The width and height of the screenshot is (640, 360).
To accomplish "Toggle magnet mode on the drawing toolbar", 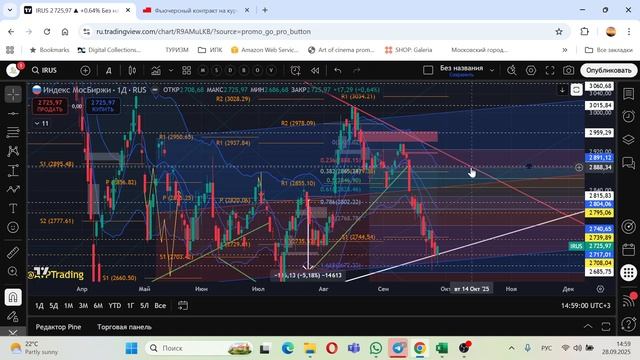I will tap(13, 297).
